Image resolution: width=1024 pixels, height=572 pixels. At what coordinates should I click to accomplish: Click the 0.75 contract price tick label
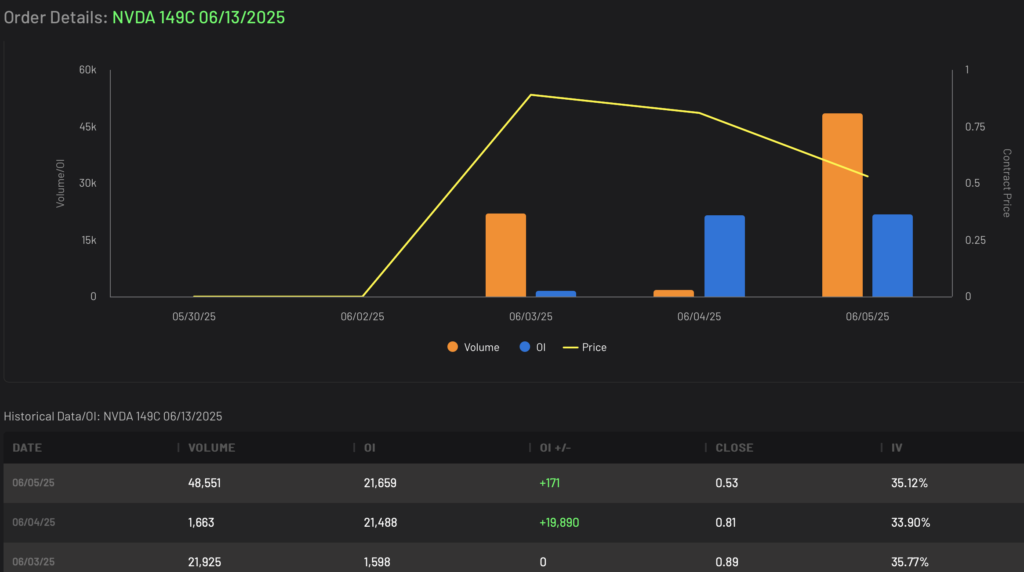click(975, 127)
